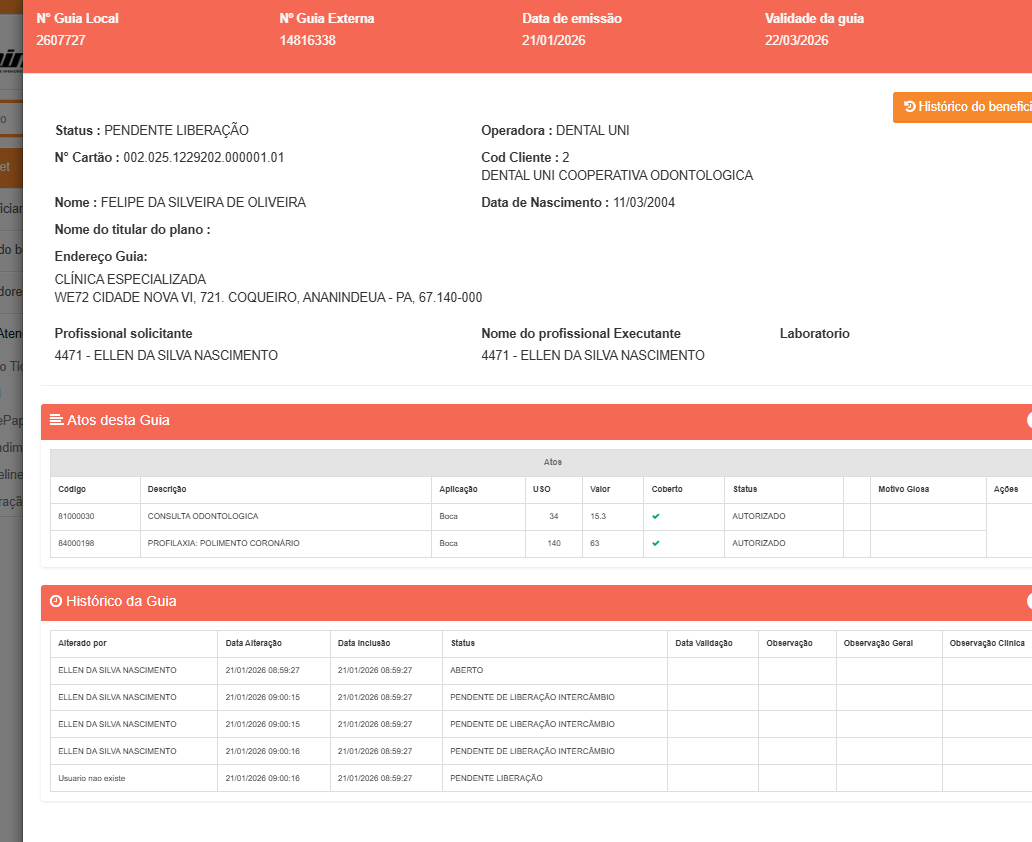Image resolution: width=1032 pixels, height=842 pixels.
Task: Click list icon beside Atos desta Guia
Action: point(57,420)
